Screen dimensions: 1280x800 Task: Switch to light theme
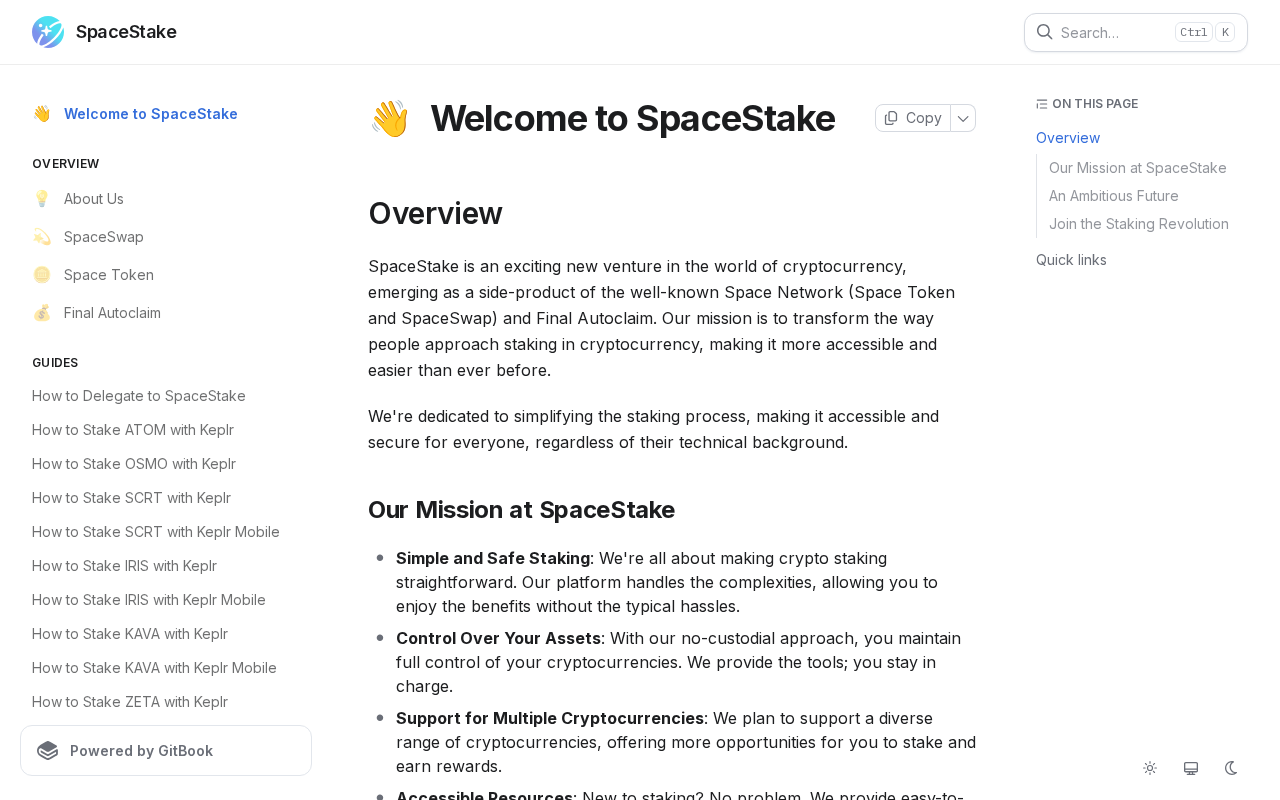pyautogui.click(x=1150, y=768)
